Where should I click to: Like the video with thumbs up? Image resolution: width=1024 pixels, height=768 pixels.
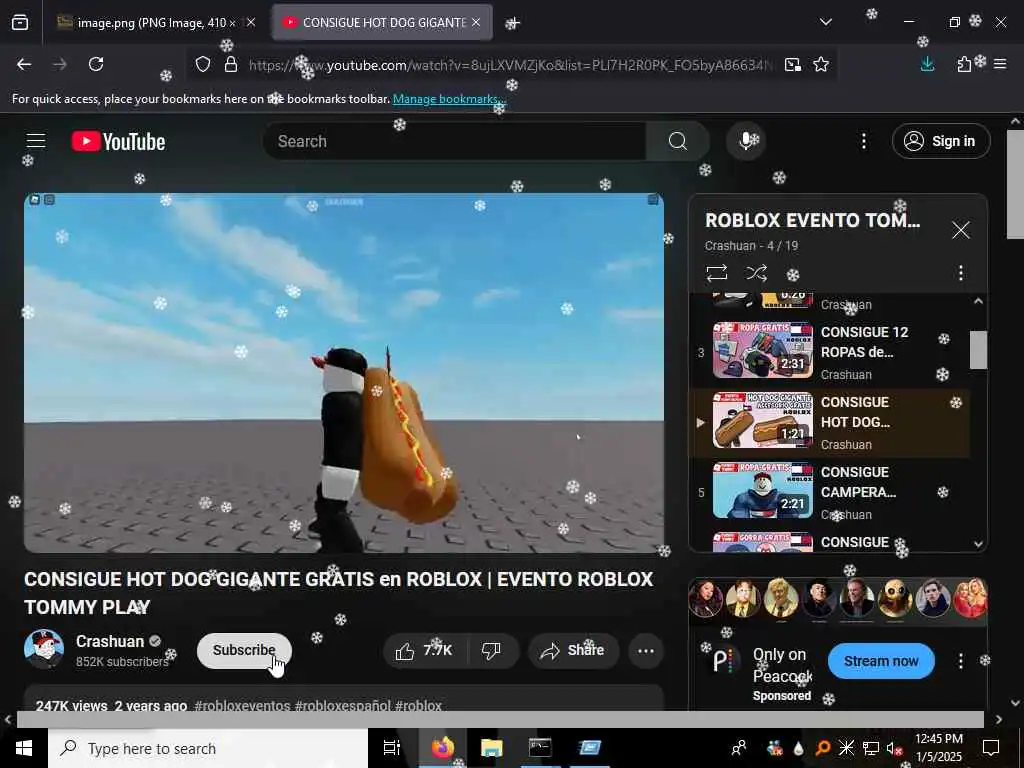pos(424,650)
